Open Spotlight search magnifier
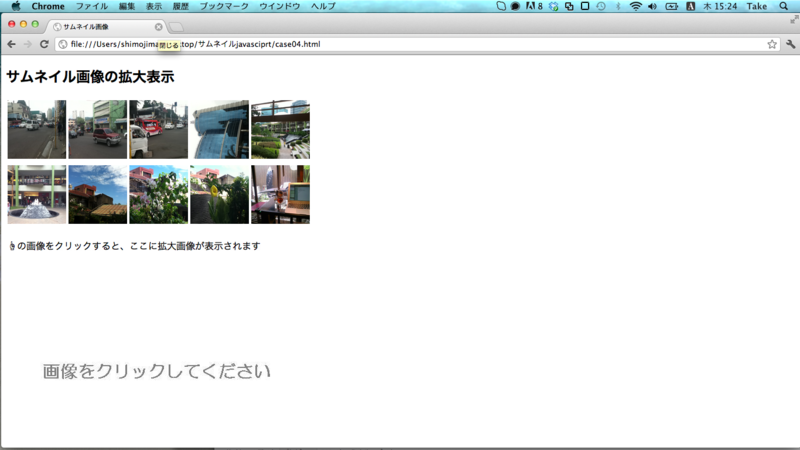Screen dimensions: 800x450 click(x=784, y=6)
